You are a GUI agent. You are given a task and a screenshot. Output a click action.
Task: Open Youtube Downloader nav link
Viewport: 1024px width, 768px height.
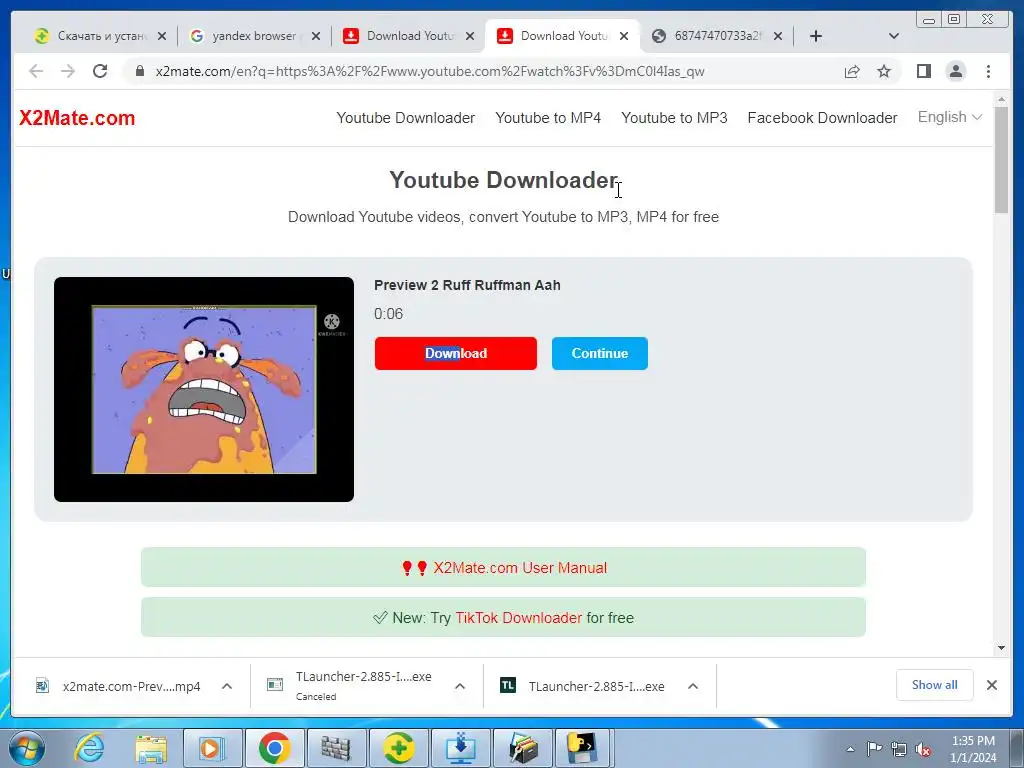(x=406, y=118)
